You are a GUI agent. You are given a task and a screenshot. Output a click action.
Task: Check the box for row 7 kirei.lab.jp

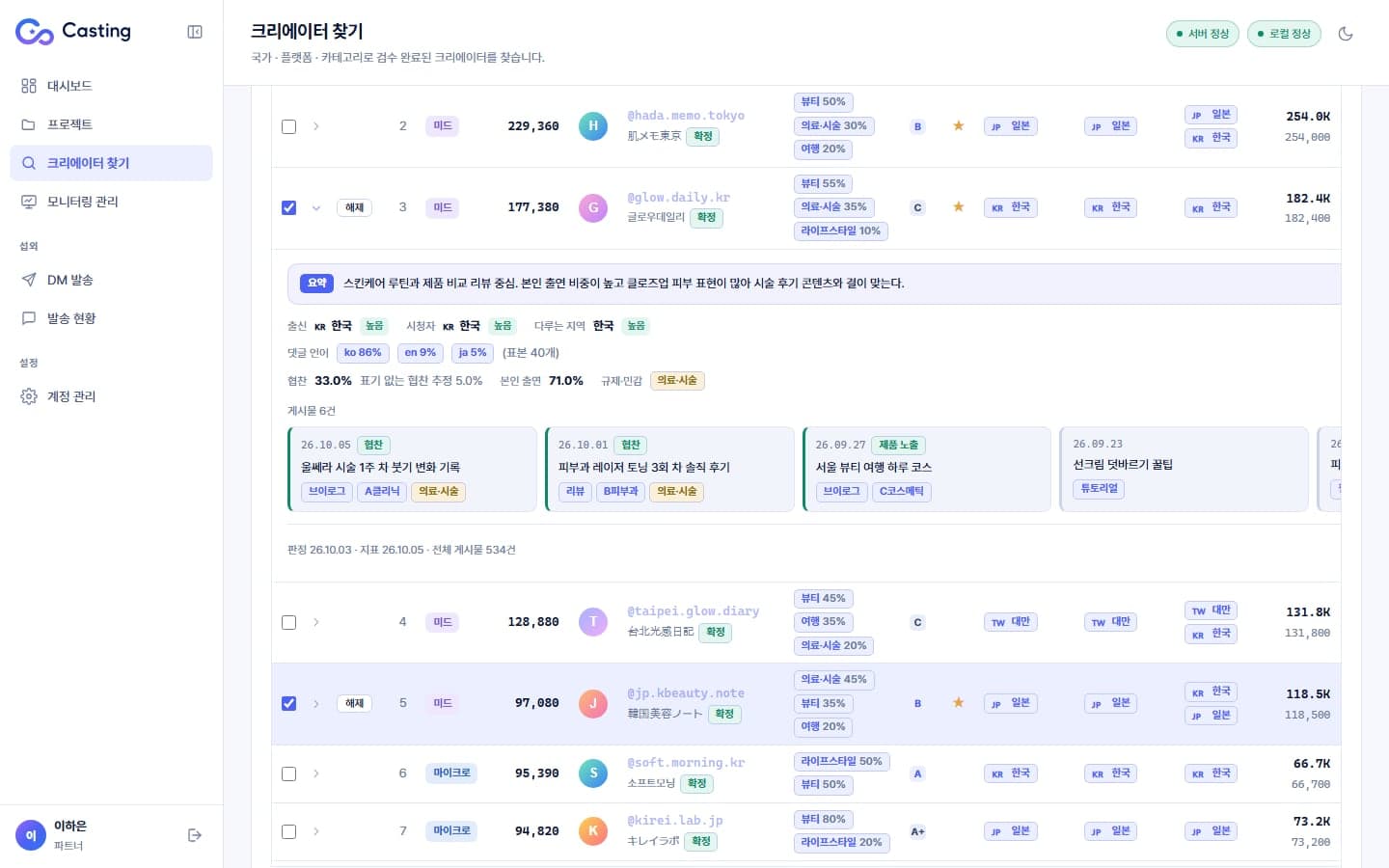tap(288, 831)
